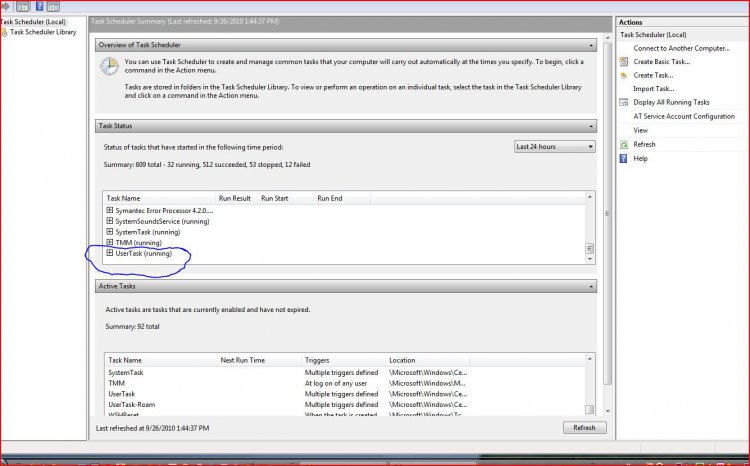Select Task Scheduler (Local) in the tree
This screenshot has height=466, width=750.
[x=33, y=22]
